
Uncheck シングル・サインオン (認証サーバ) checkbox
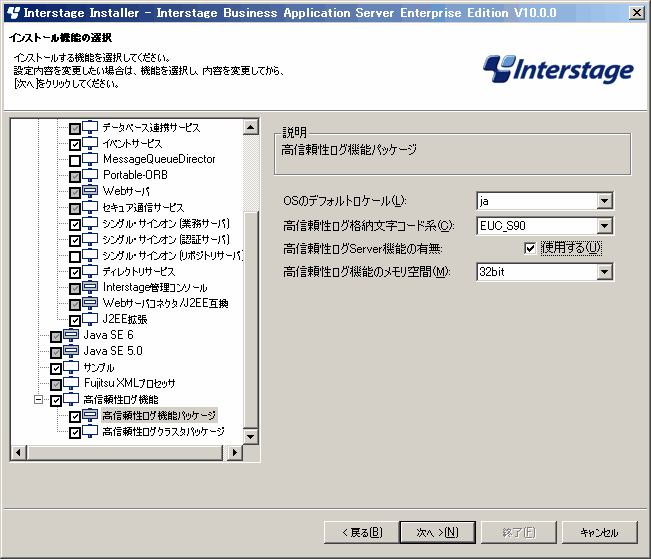[x=75, y=241]
